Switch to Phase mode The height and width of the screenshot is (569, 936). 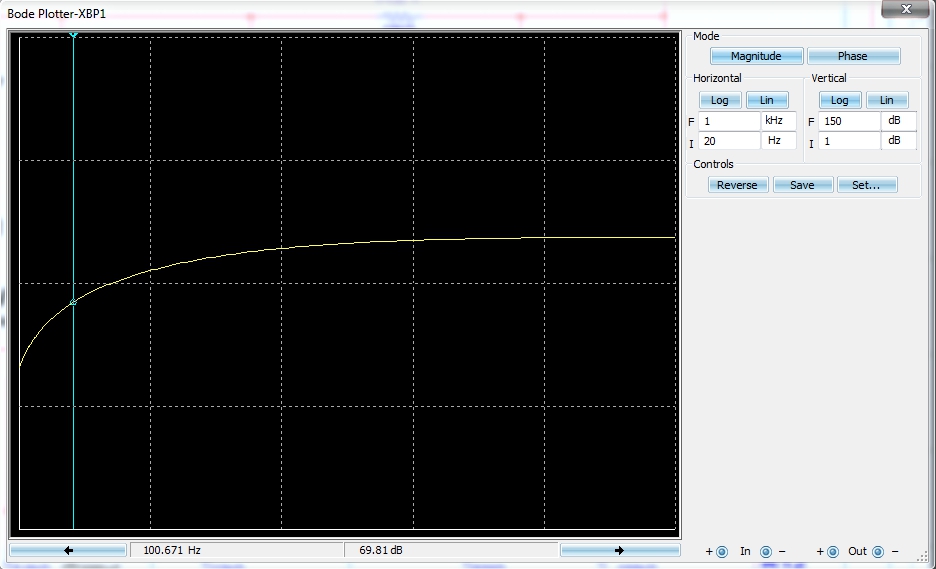[x=853, y=56]
